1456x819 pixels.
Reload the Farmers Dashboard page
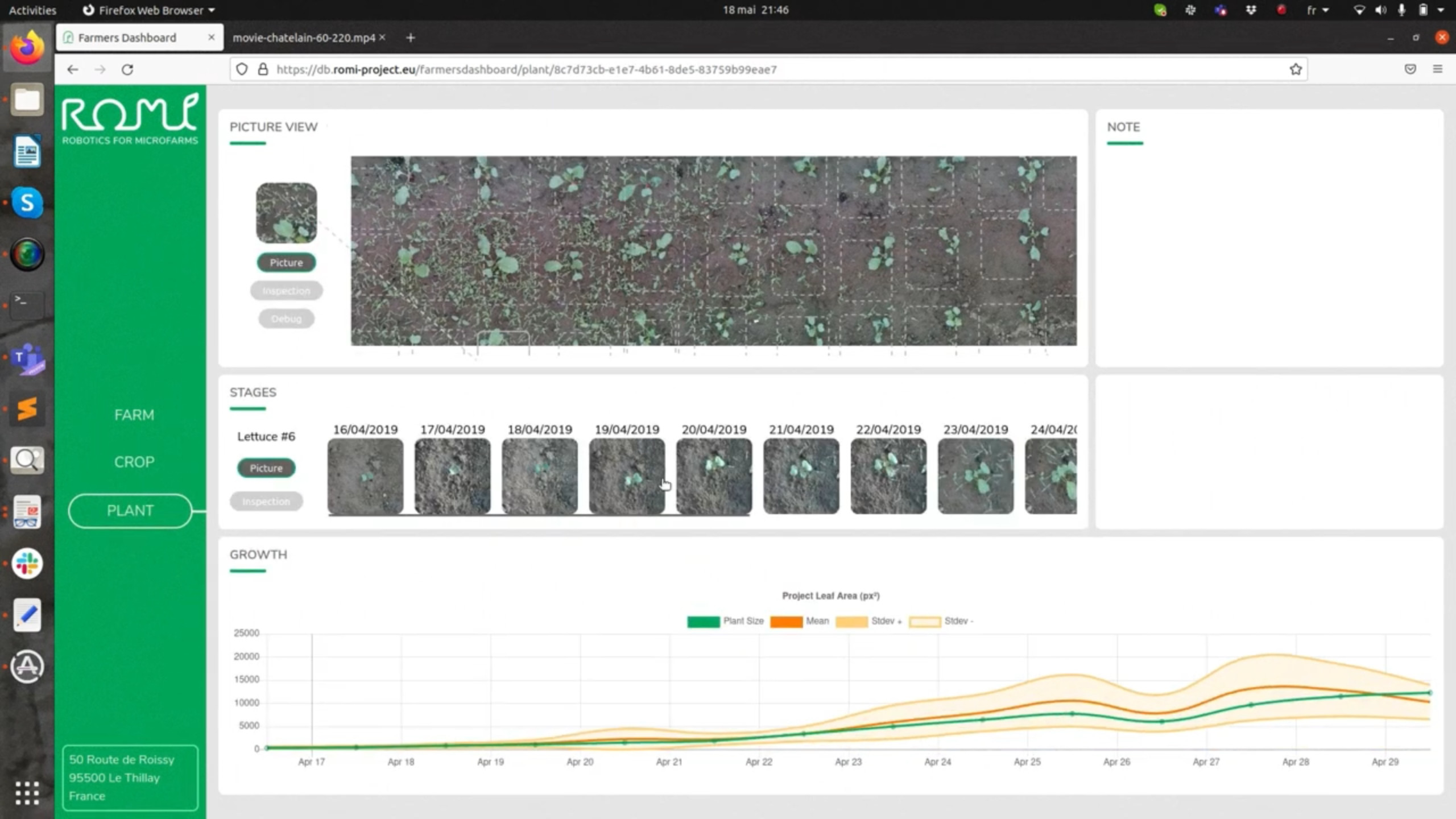[x=127, y=69]
